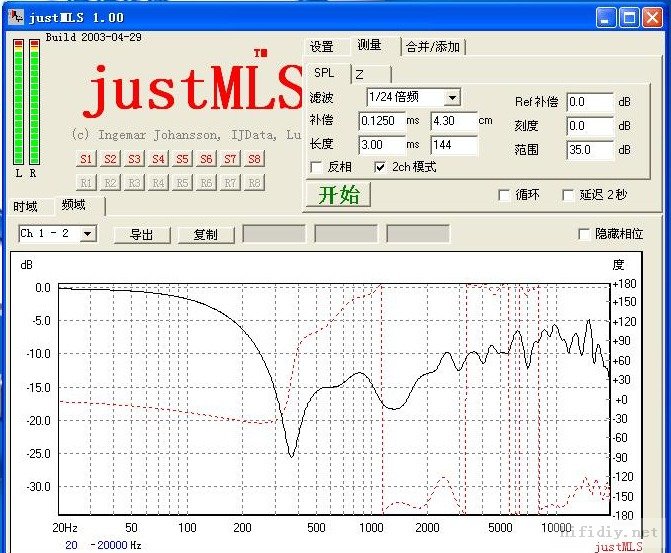This screenshot has width=671, height=553.
Task: Select the R4 recall slot button
Action: click(158, 182)
